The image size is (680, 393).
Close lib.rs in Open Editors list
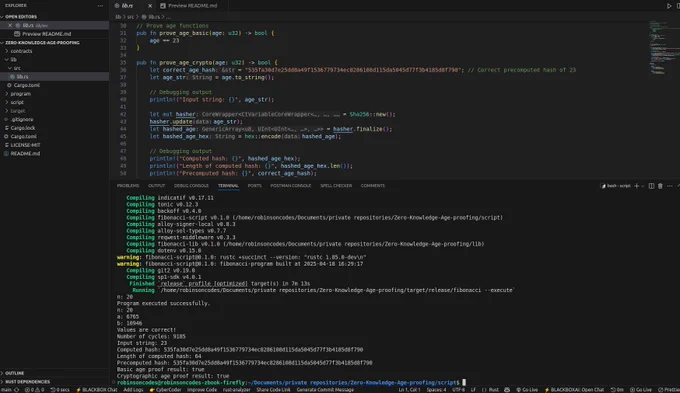pos(10,25)
